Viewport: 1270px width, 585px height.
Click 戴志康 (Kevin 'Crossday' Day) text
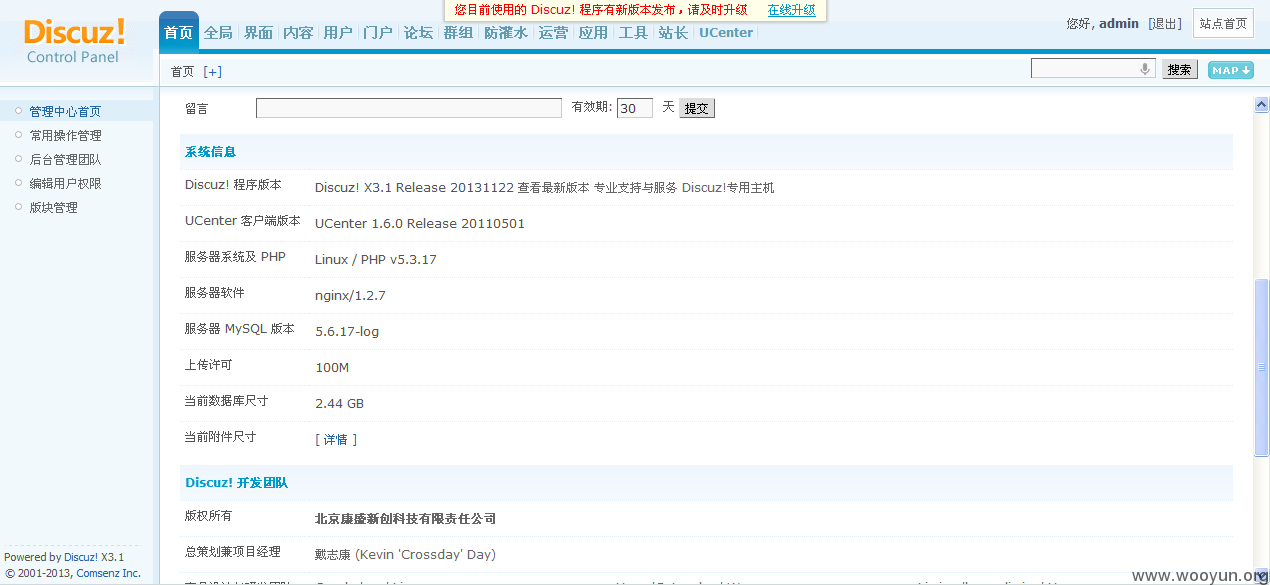pyautogui.click(x=405, y=555)
